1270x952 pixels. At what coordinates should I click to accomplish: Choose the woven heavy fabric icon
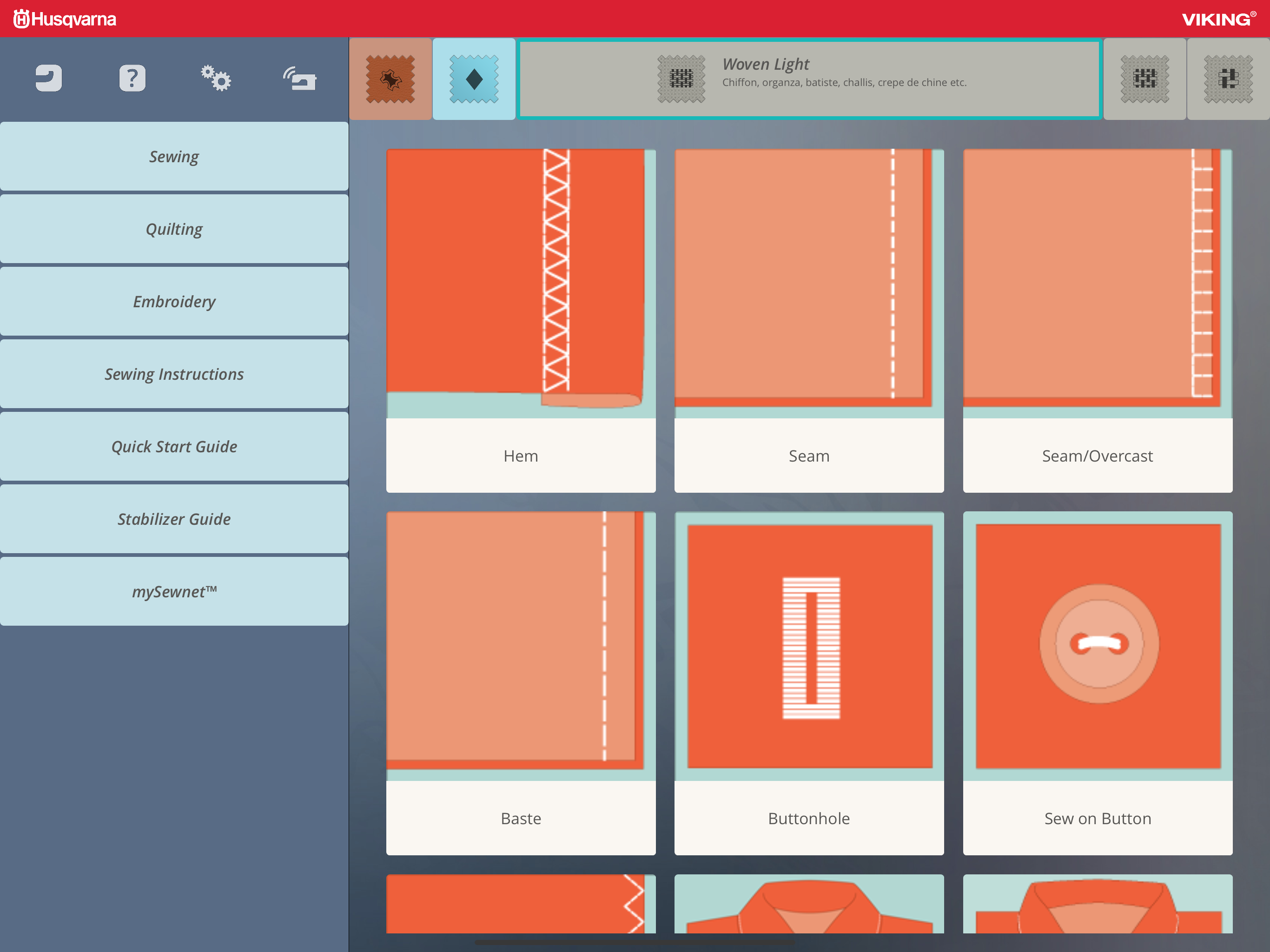pos(1229,79)
